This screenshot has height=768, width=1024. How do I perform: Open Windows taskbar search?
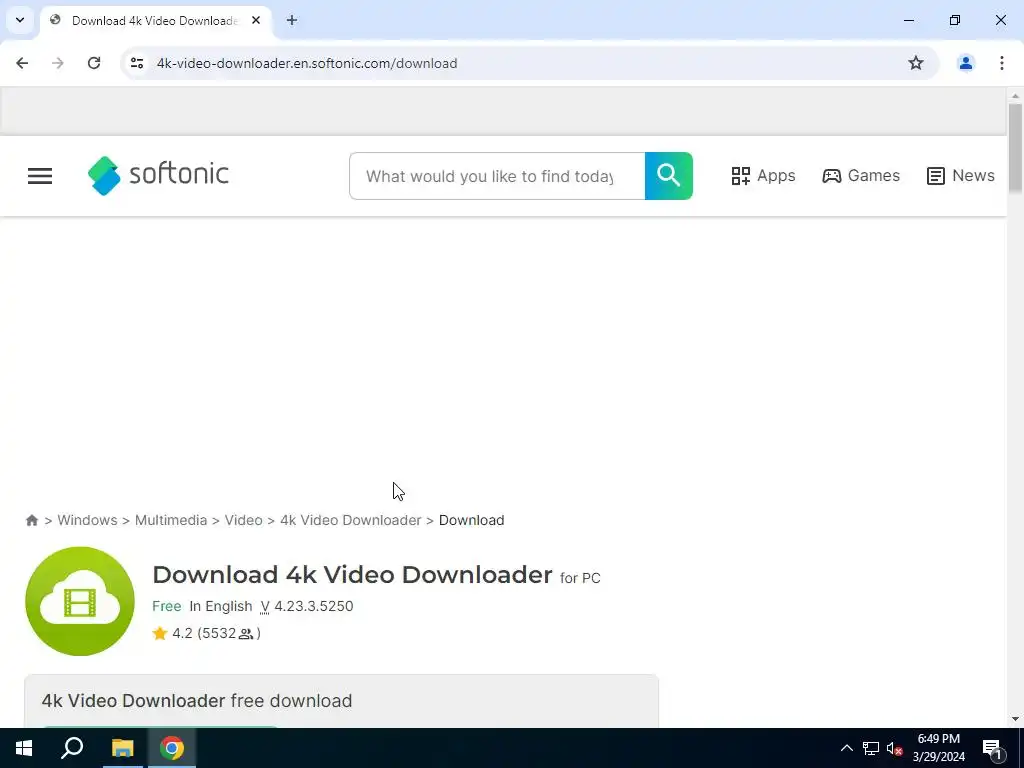coord(72,748)
